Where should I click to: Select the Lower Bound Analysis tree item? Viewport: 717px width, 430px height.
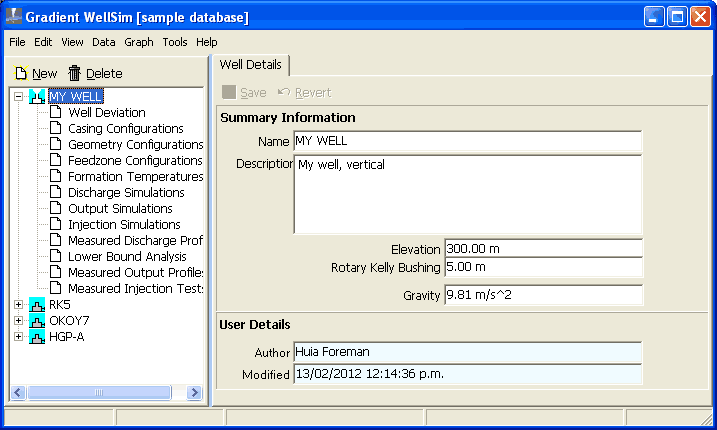tap(127, 257)
